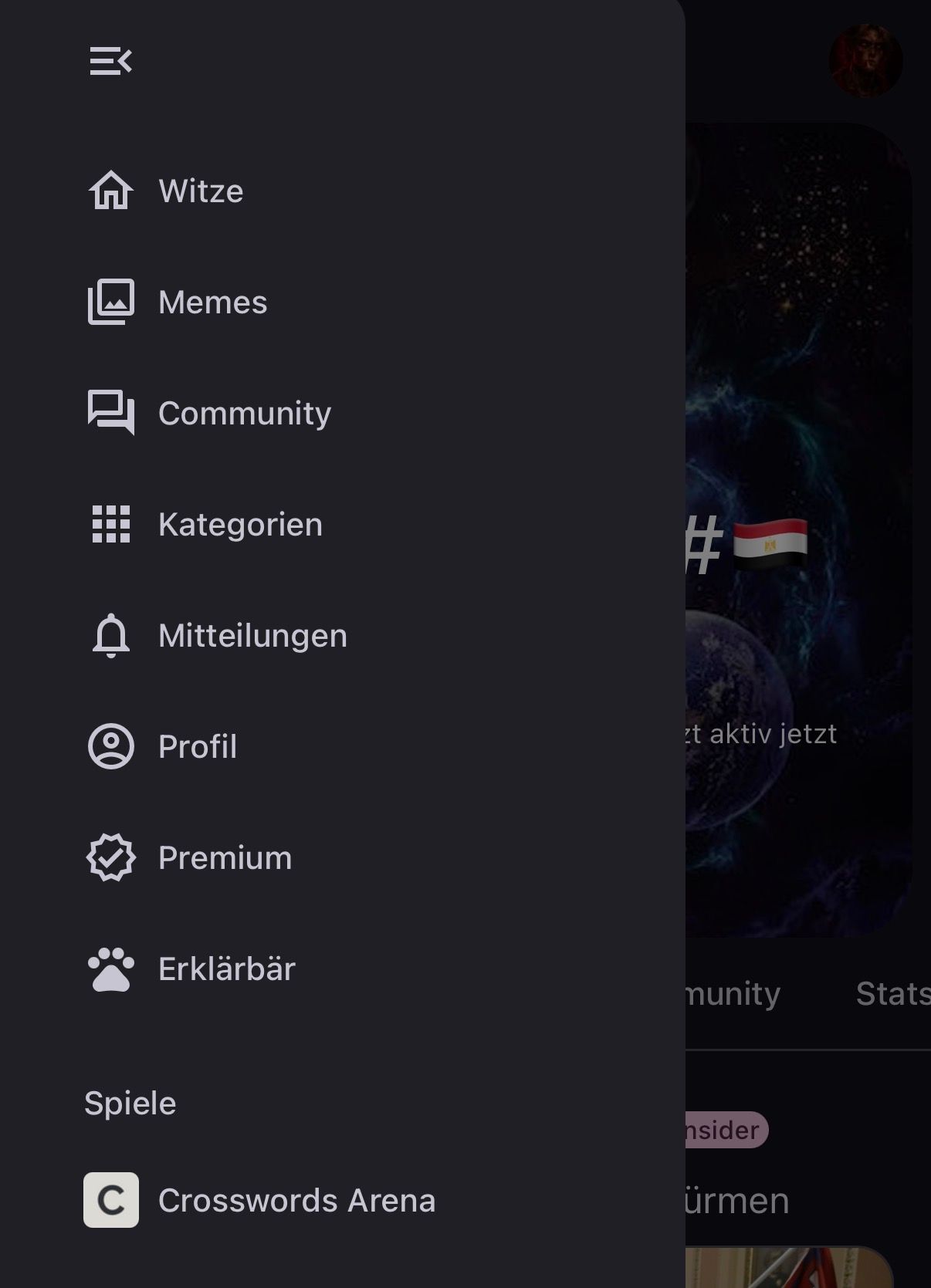
Task: Collapse the navigation drawer menu icon
Action: click(x=110, y=61)
